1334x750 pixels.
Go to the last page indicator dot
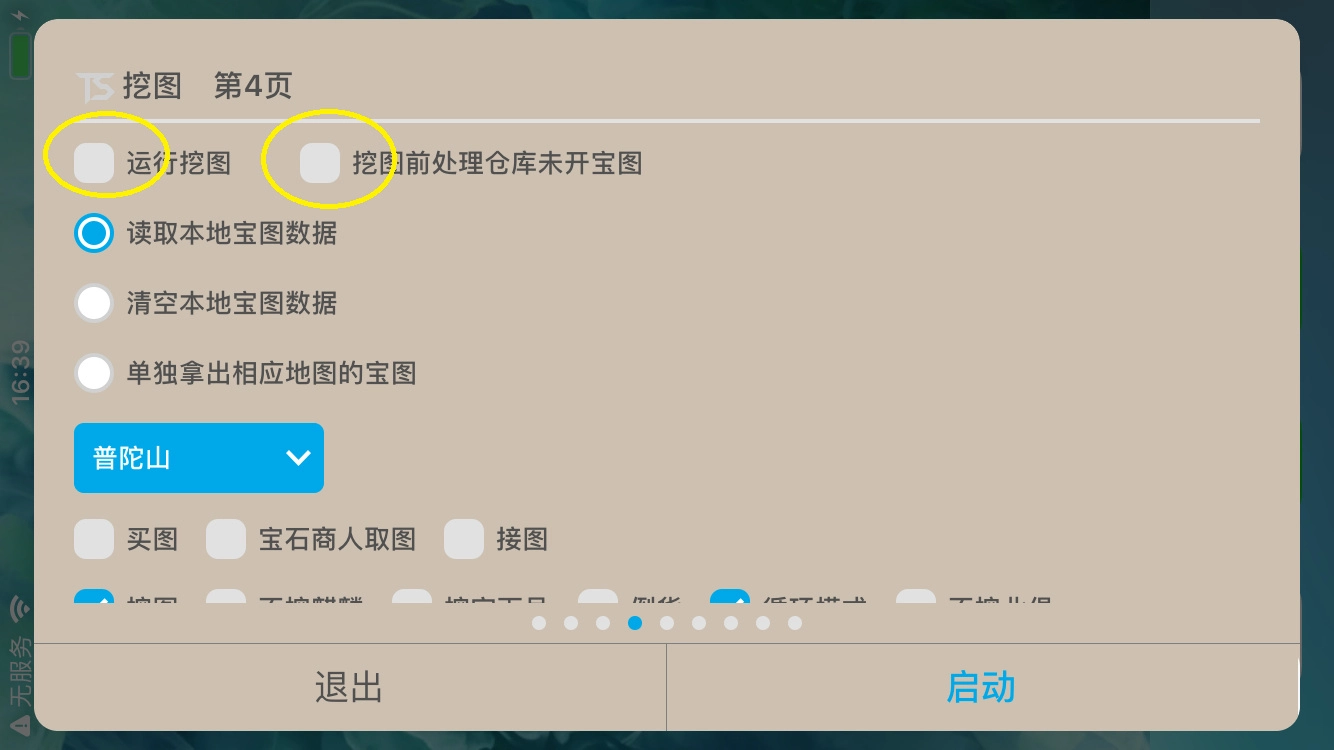[795, 623]
